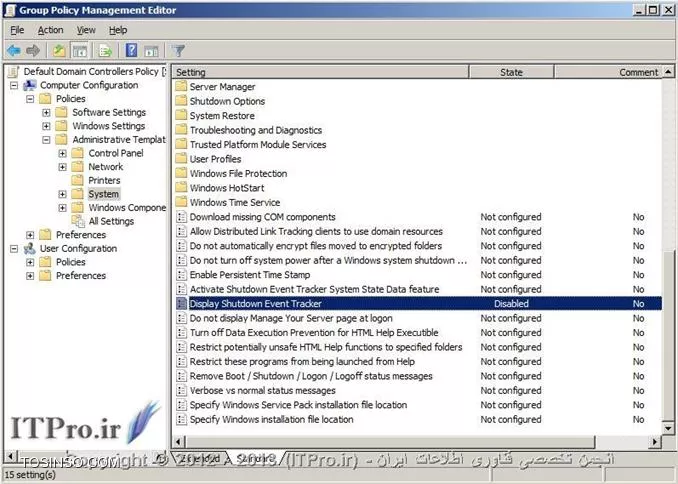
Task: Click the Forward arrow toolbar icon
Action: pos(33,51)
